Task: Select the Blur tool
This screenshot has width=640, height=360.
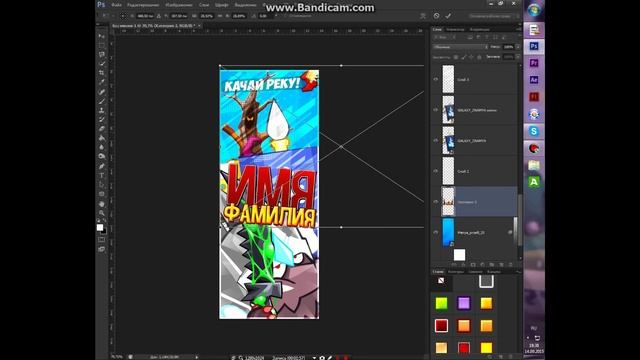Action: coord(102,147)
